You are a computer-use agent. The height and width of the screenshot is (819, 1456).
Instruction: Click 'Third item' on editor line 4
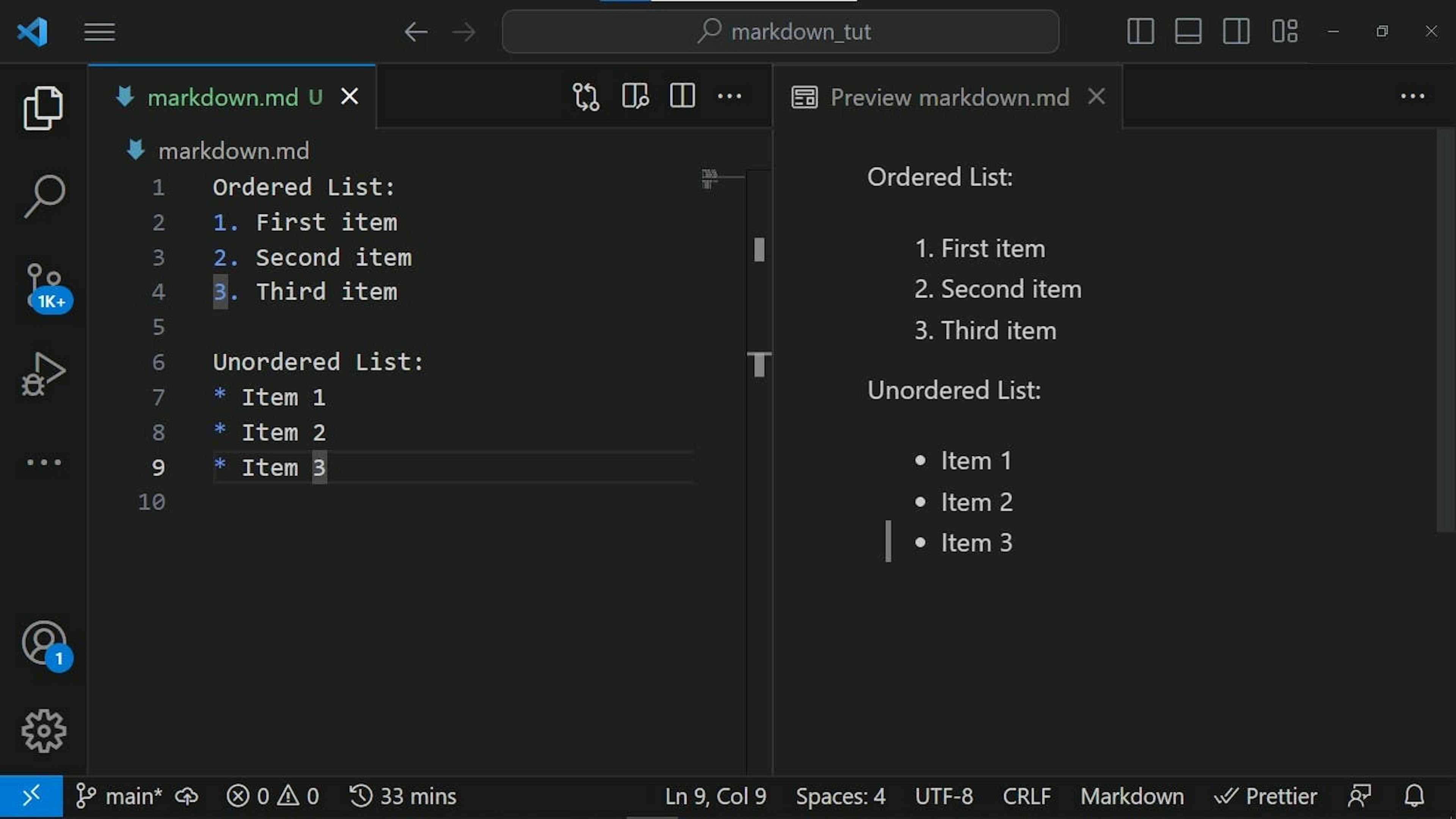tap(327, 292)
